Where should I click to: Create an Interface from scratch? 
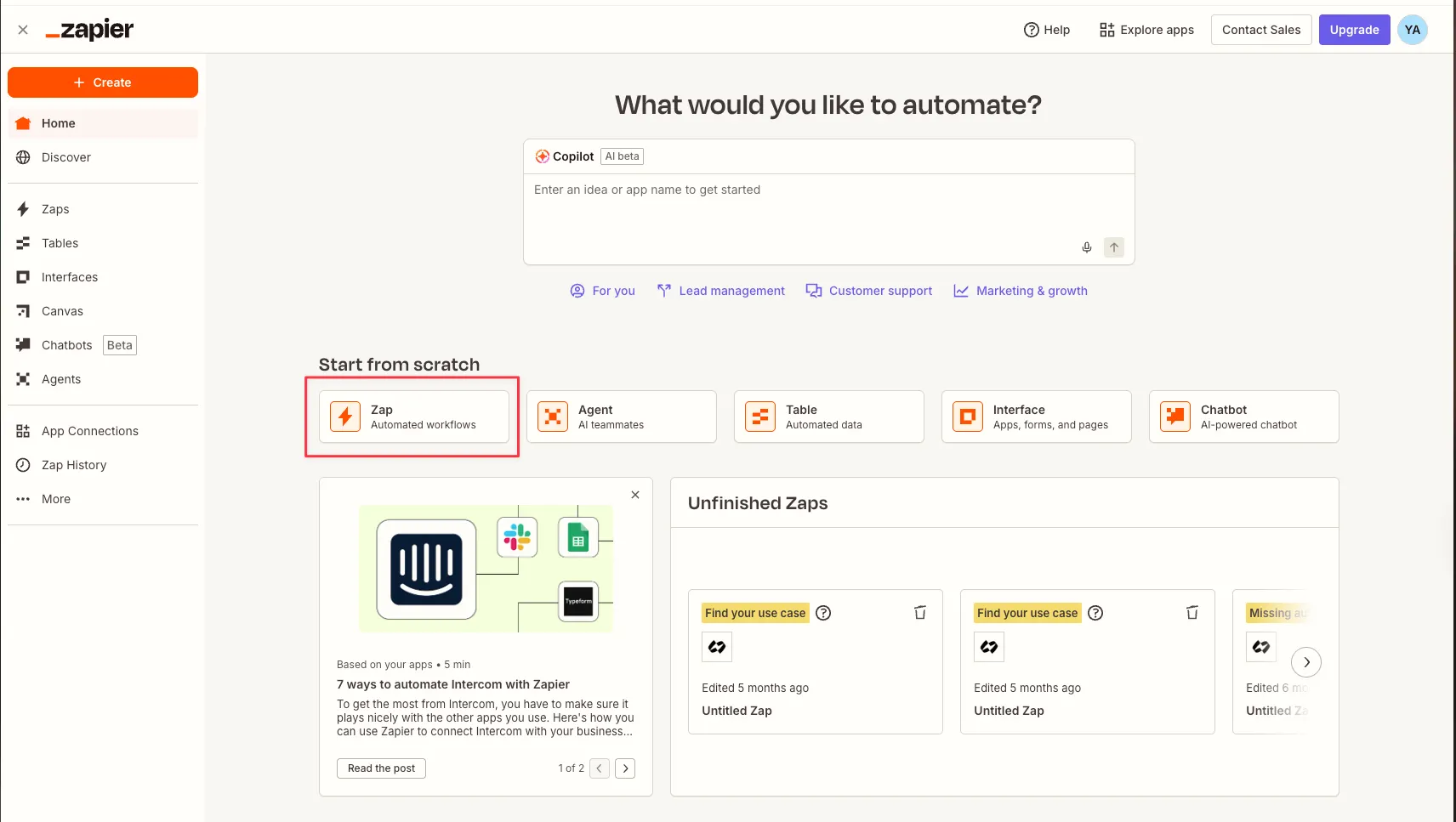(x=1037, y=417)
